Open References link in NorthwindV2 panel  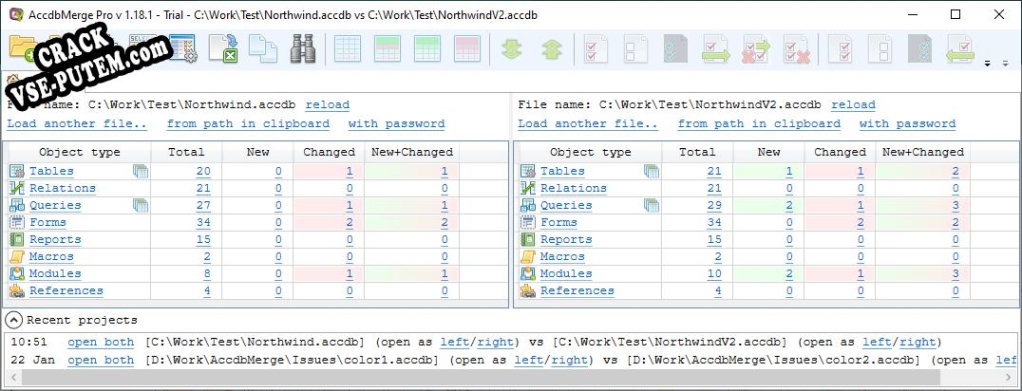577,291
